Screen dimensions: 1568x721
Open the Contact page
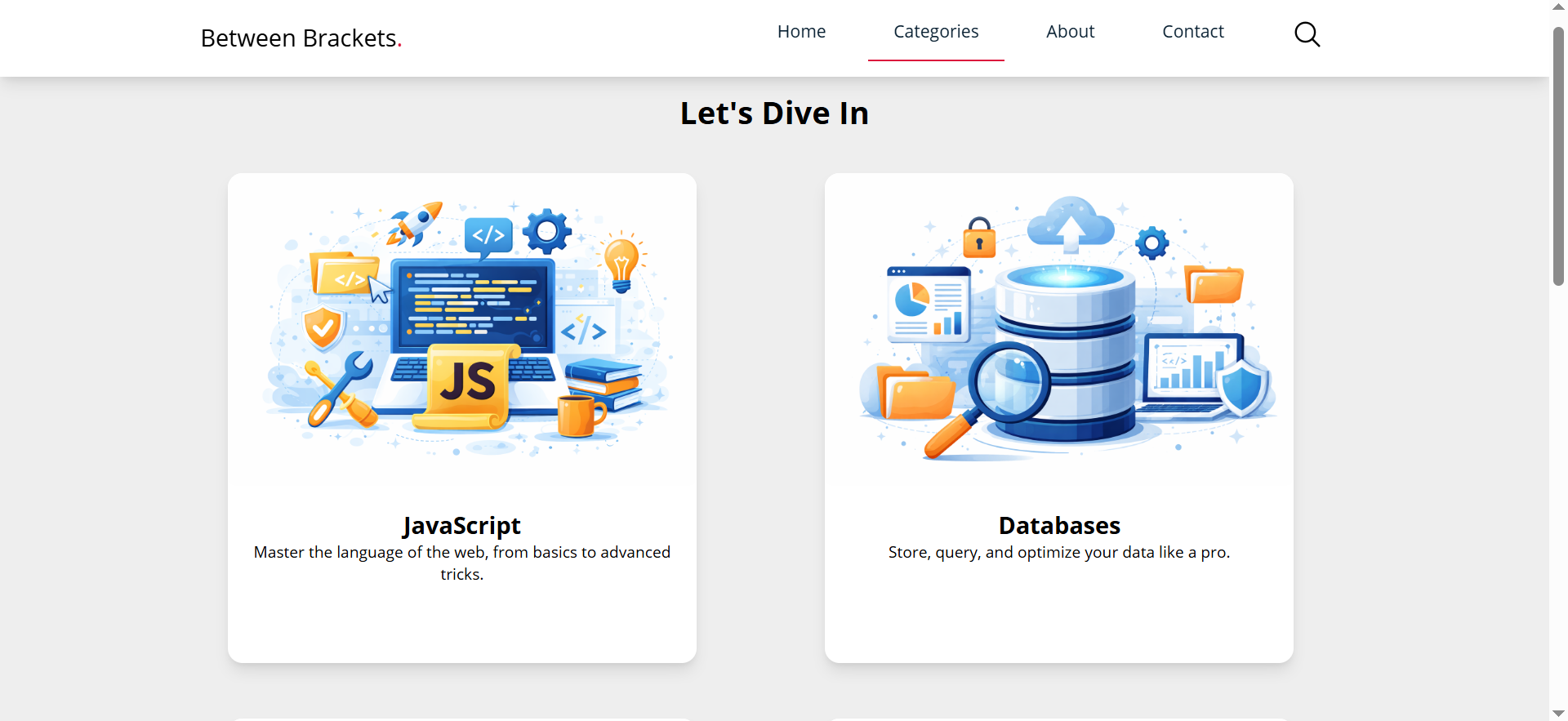coord(1193,32)
